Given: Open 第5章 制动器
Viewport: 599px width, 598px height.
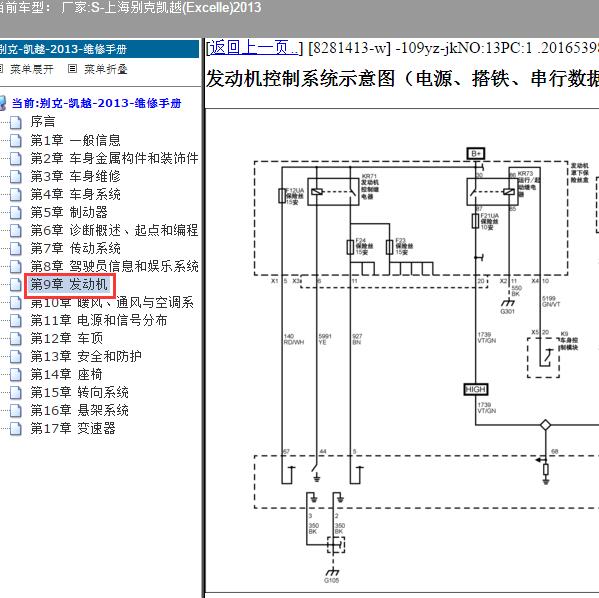Looking at the screenshot, I should tap(69, 212).
